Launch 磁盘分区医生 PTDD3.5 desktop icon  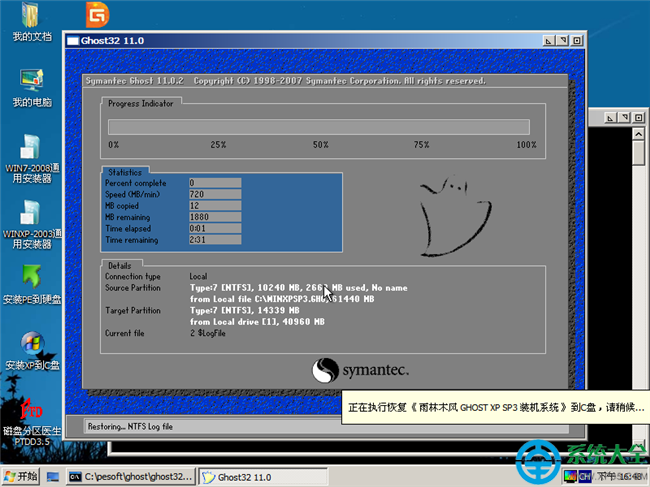pyautogui.click(x=32, y=421)
